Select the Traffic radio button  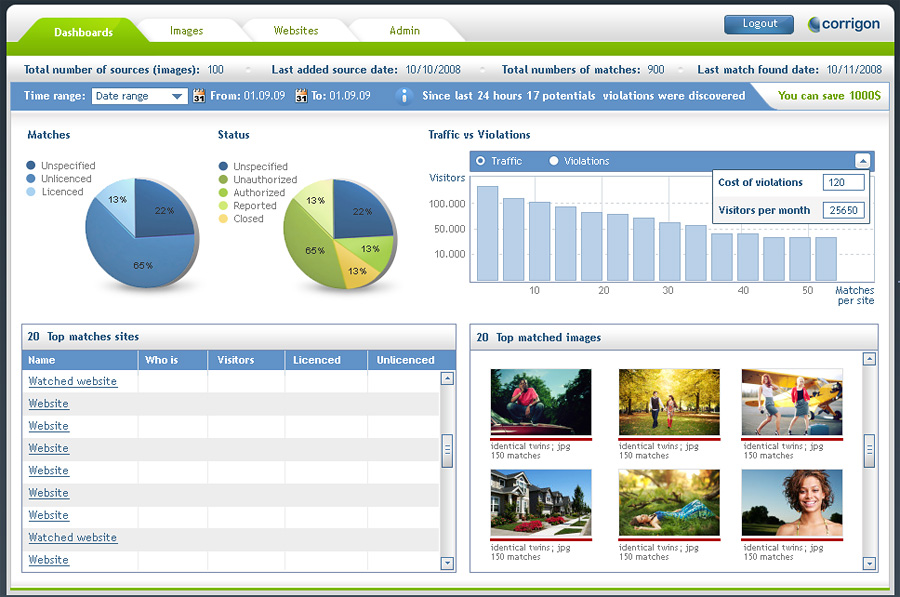tap(481, 161)
